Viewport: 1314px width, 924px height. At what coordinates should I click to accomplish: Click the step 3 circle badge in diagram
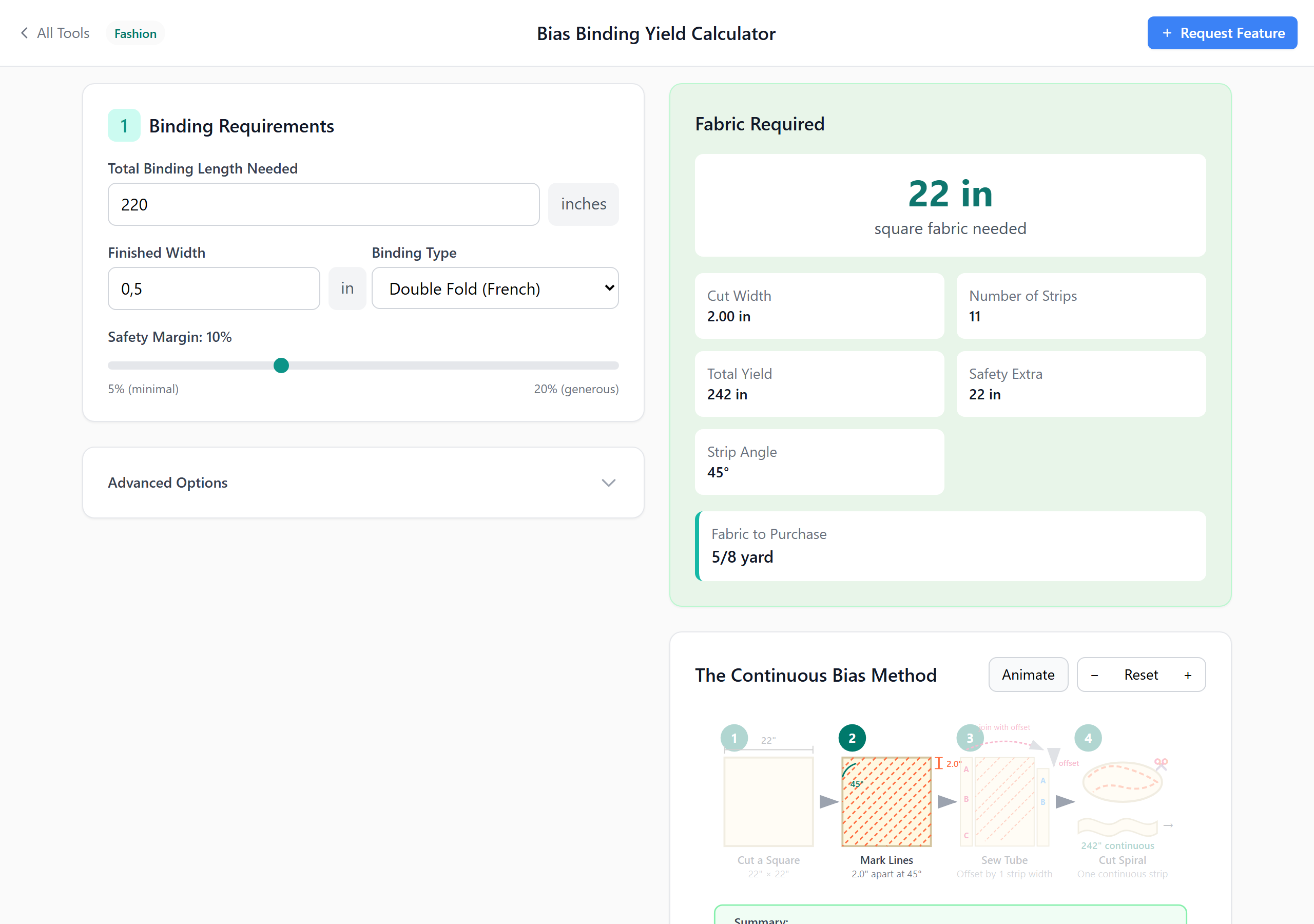click(970, 738)
